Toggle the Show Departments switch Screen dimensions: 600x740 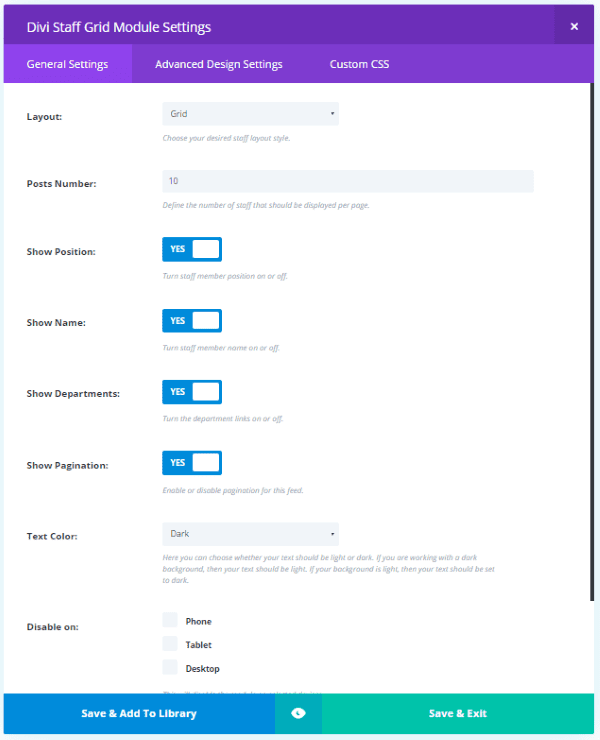tap(192, 392)
